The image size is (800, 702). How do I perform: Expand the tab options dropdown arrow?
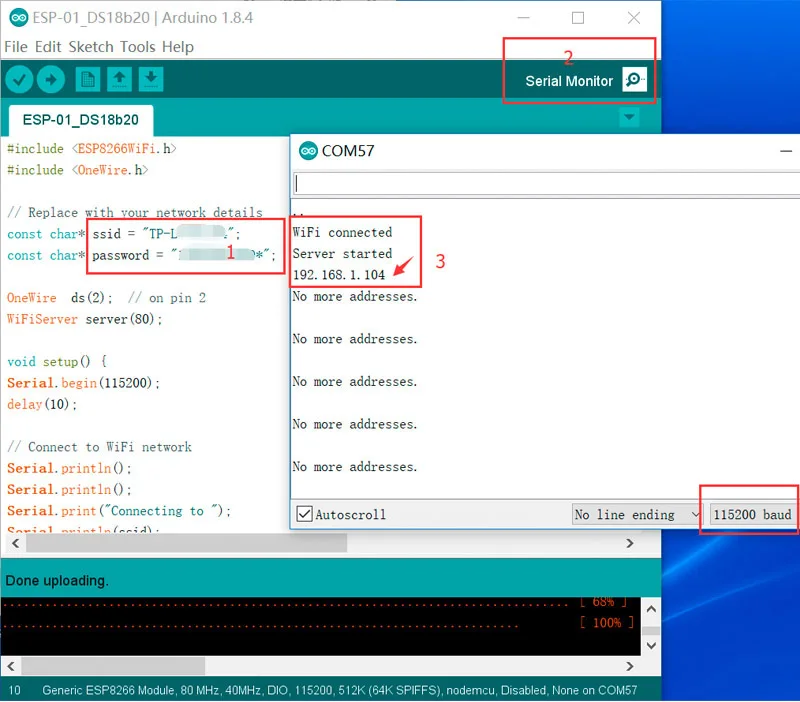[x=630, y=117]
